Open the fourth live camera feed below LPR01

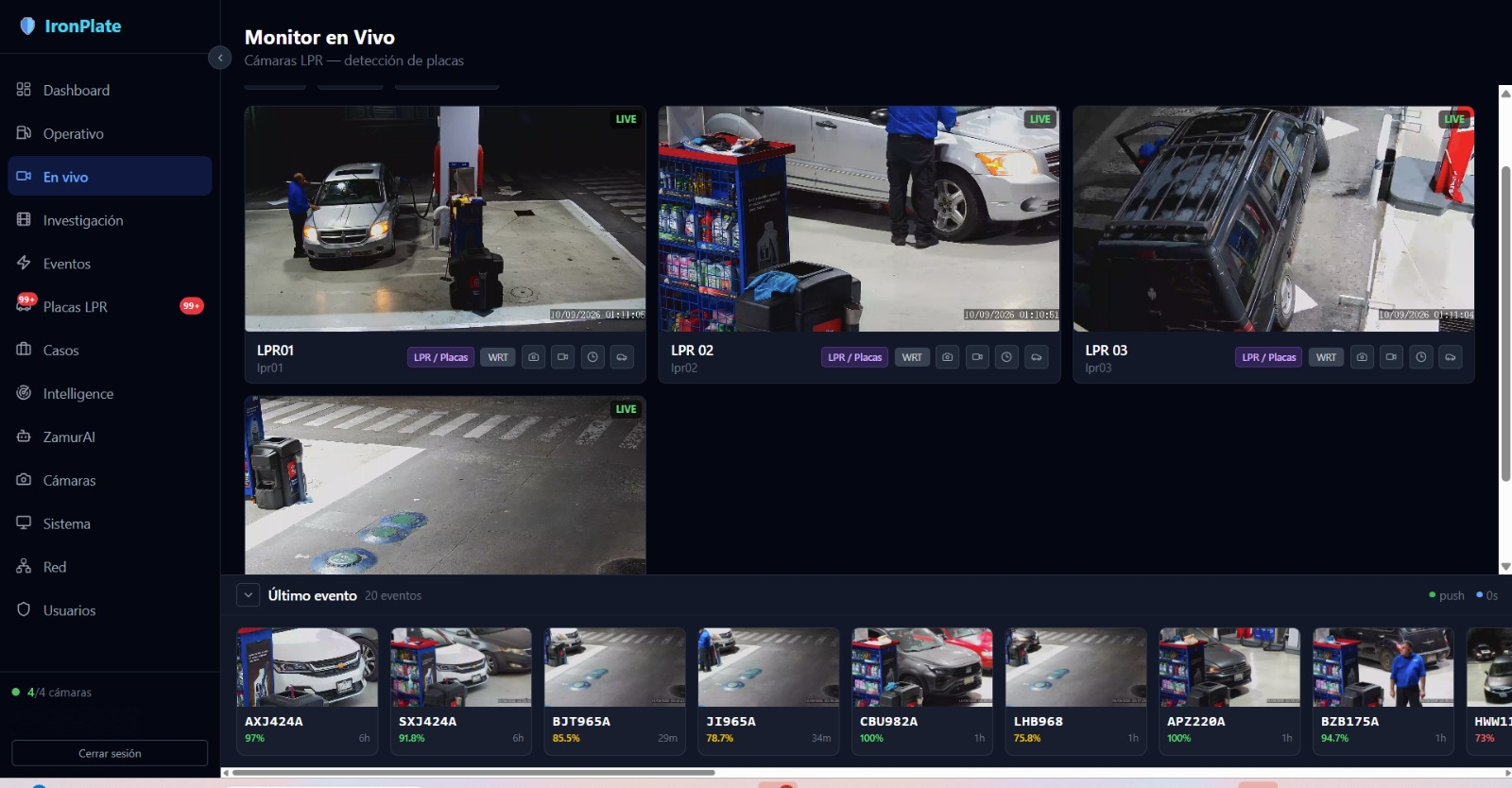click(x=445, y=485)
